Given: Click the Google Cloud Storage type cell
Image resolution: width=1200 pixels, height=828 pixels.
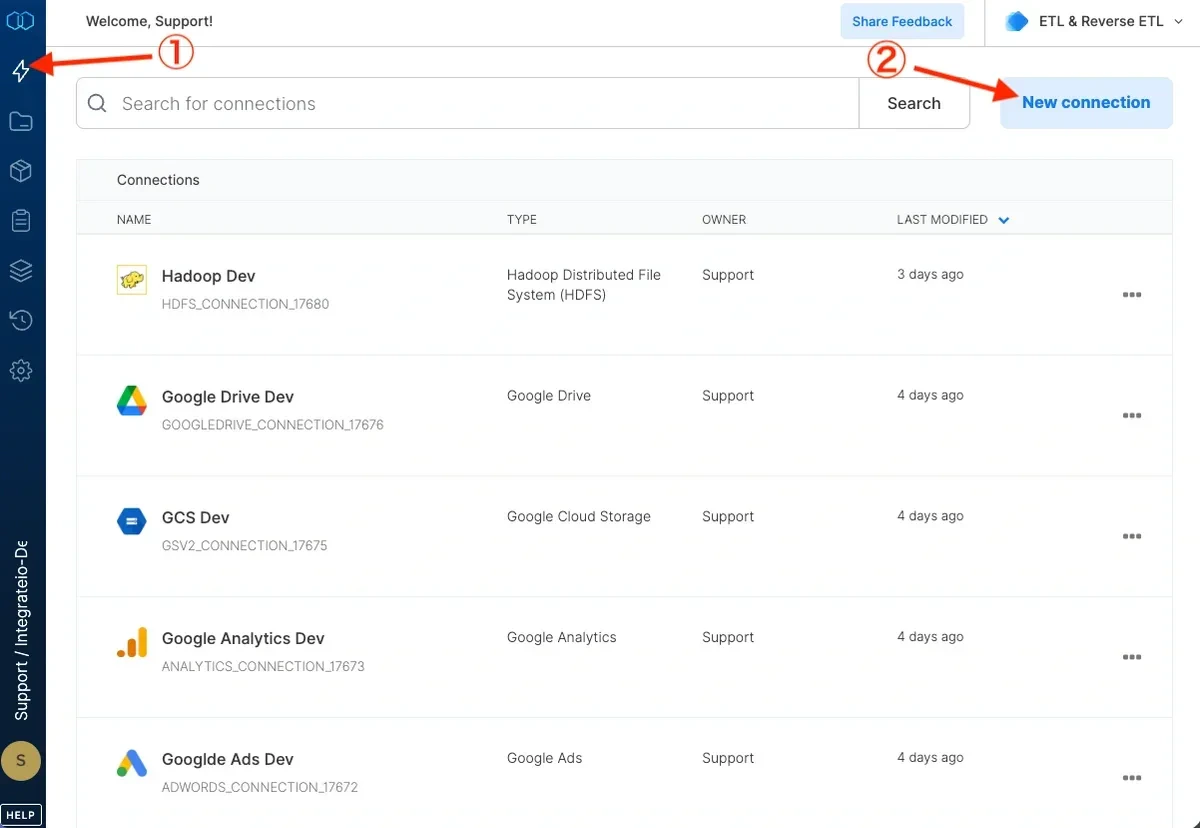Looking at the screenshot, I should coord(579,517).
